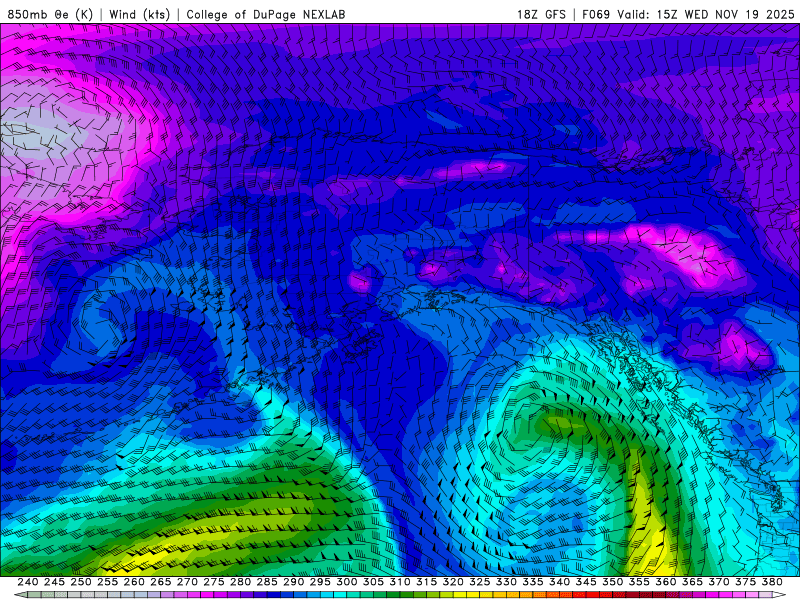Click the 250 colorbar scale label

pos(81,582)
